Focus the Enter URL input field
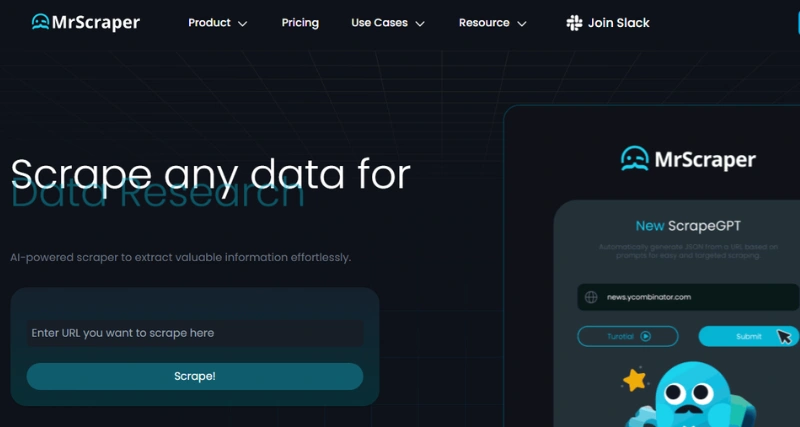The width and height of the screenshot is (800, 427). [x=195, y=333]
